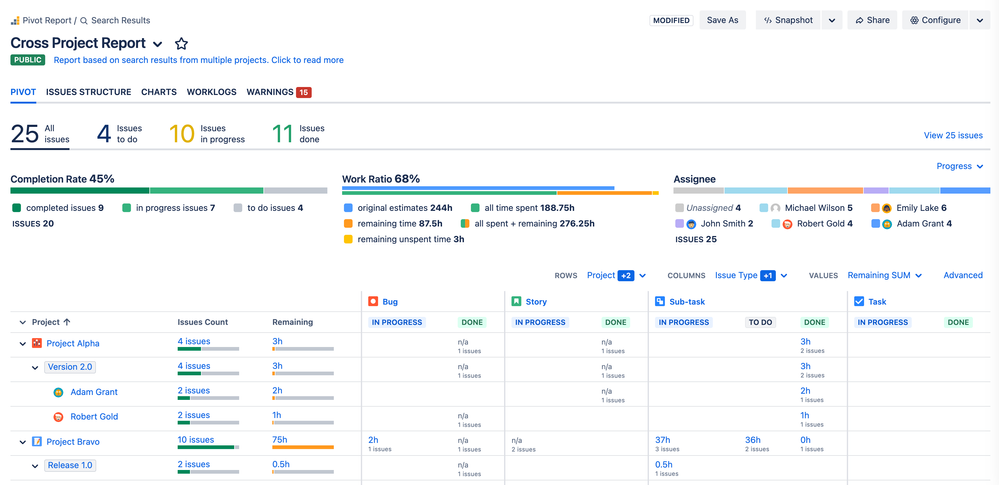Open the Configure dropdown arrow
This screenshot has height=485, width=999.
[x=980, y=20]
